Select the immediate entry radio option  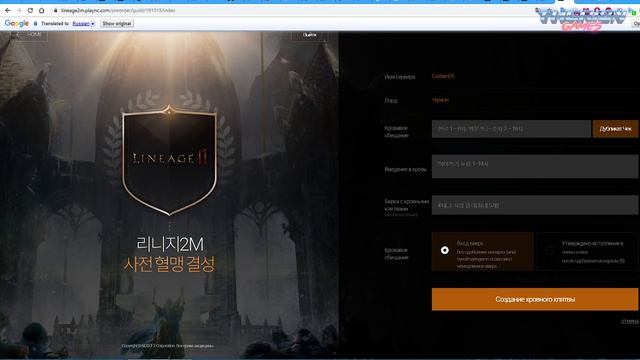[482, 251]
